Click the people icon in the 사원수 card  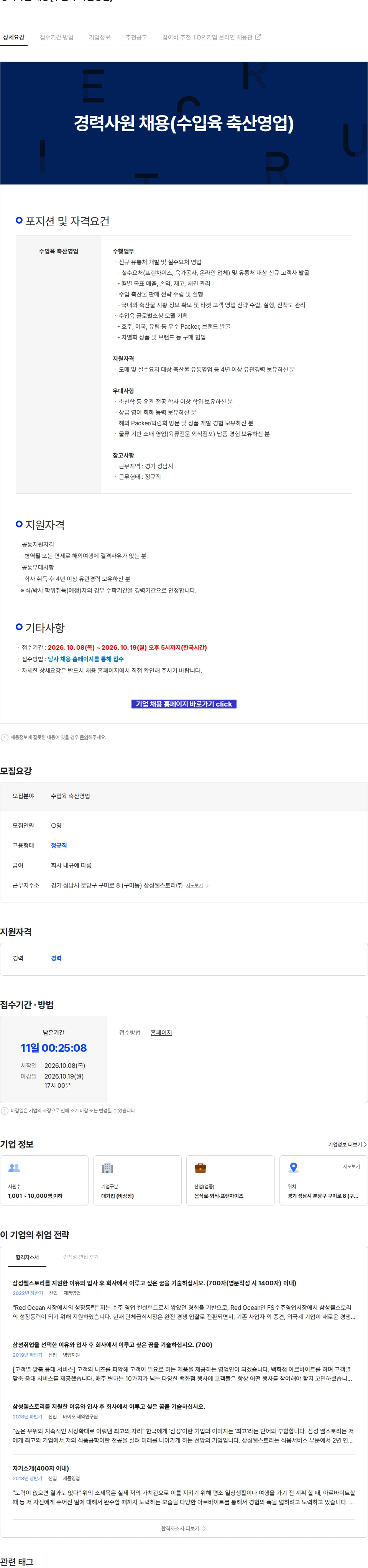pyautogui.click(x=14, y=1168)
